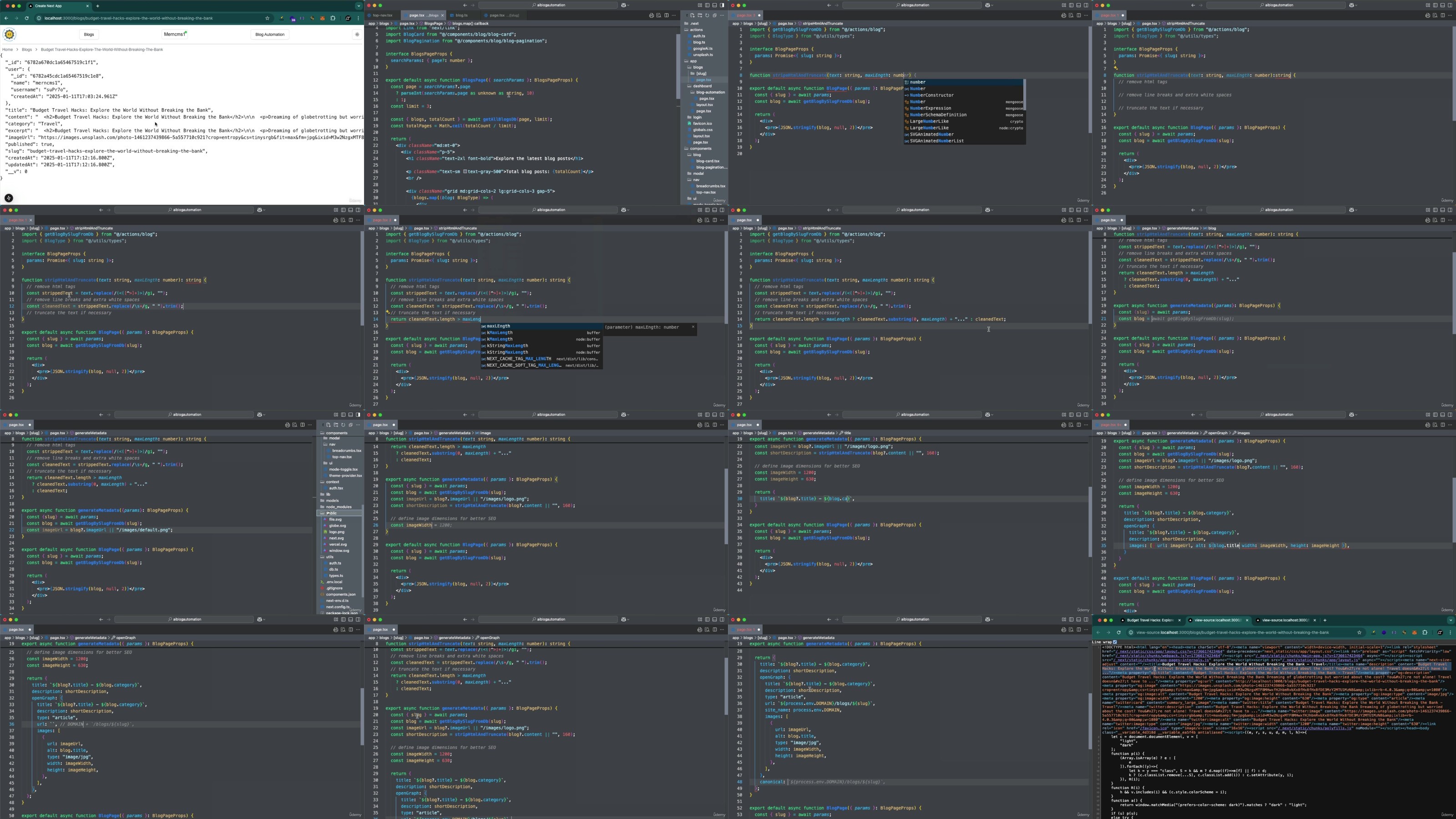
Task: Click New Folder in explorer above .next folder
Action: tap(699, 15)
